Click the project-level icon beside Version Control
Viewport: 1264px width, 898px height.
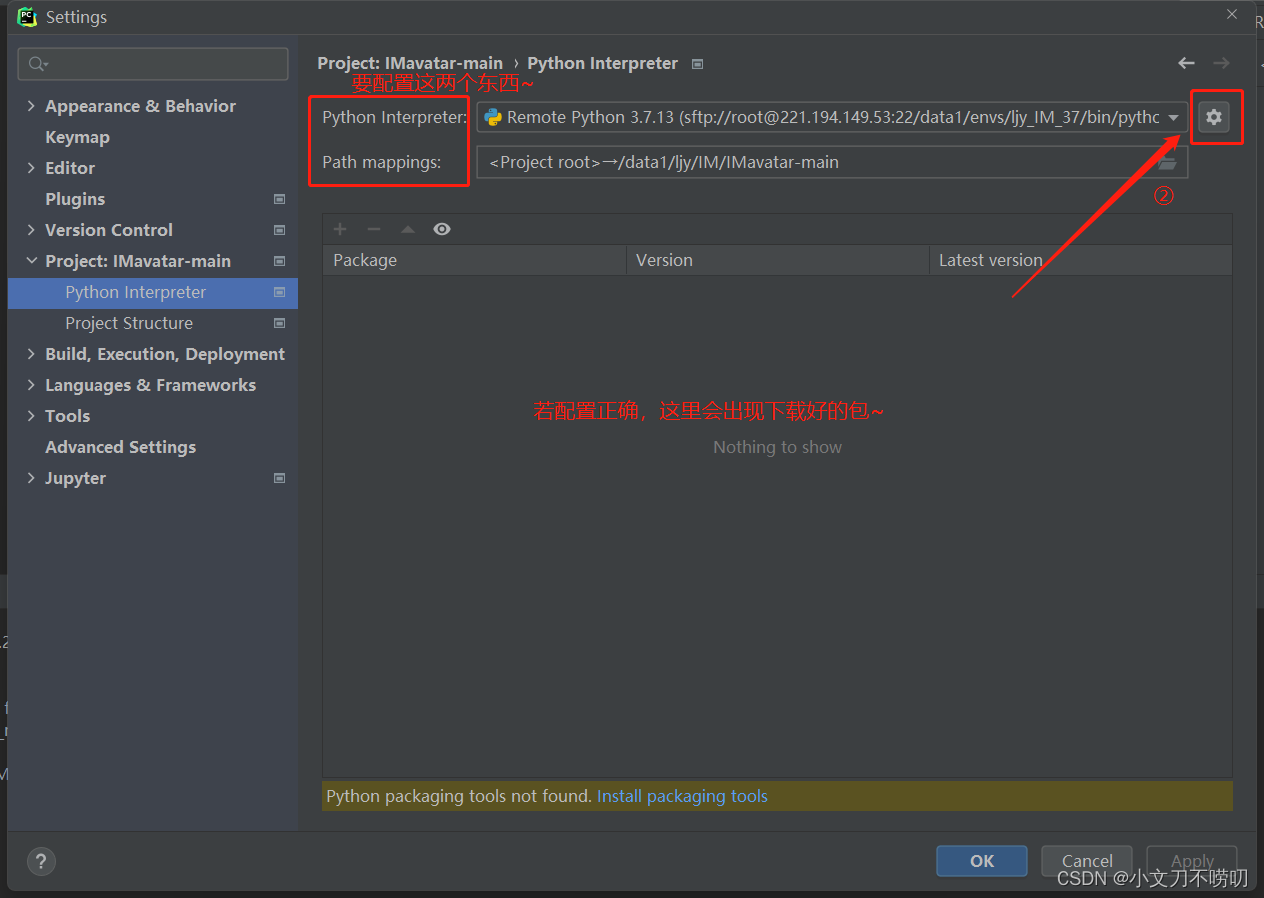(279, 230)
